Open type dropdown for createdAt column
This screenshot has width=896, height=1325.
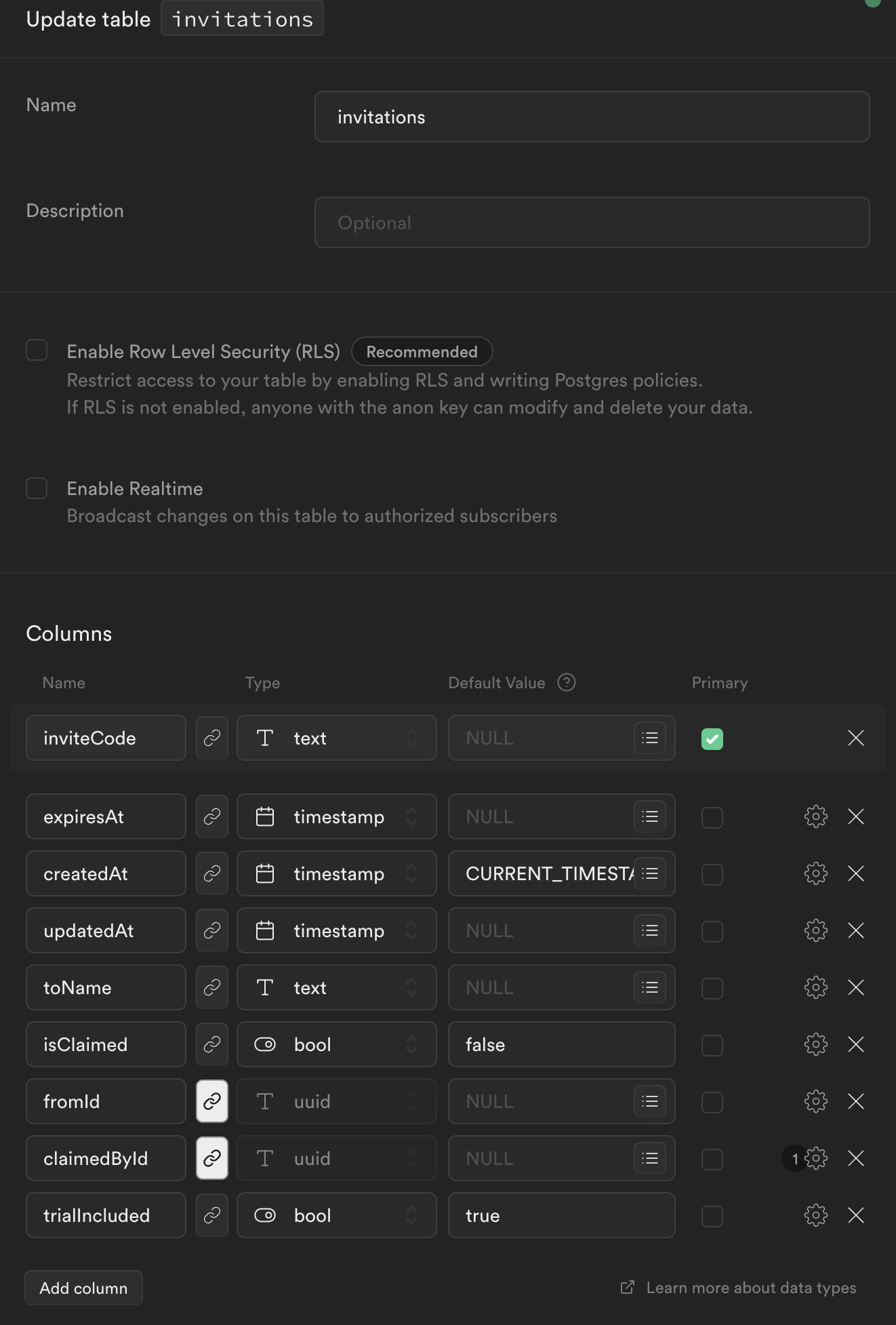337,873
